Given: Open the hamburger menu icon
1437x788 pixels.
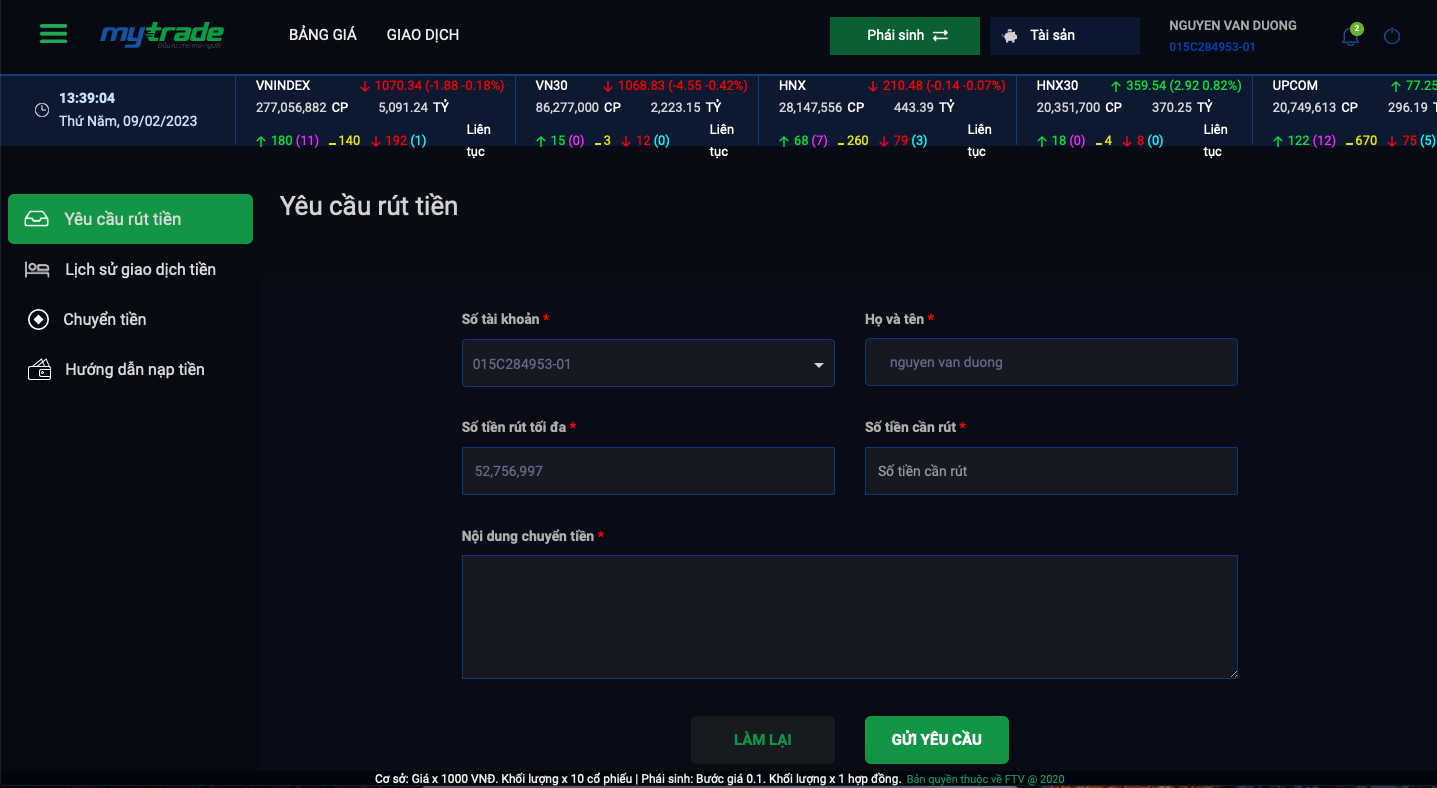Looking at the screenshot, I should pyautogui.click(x=53, y=34).
